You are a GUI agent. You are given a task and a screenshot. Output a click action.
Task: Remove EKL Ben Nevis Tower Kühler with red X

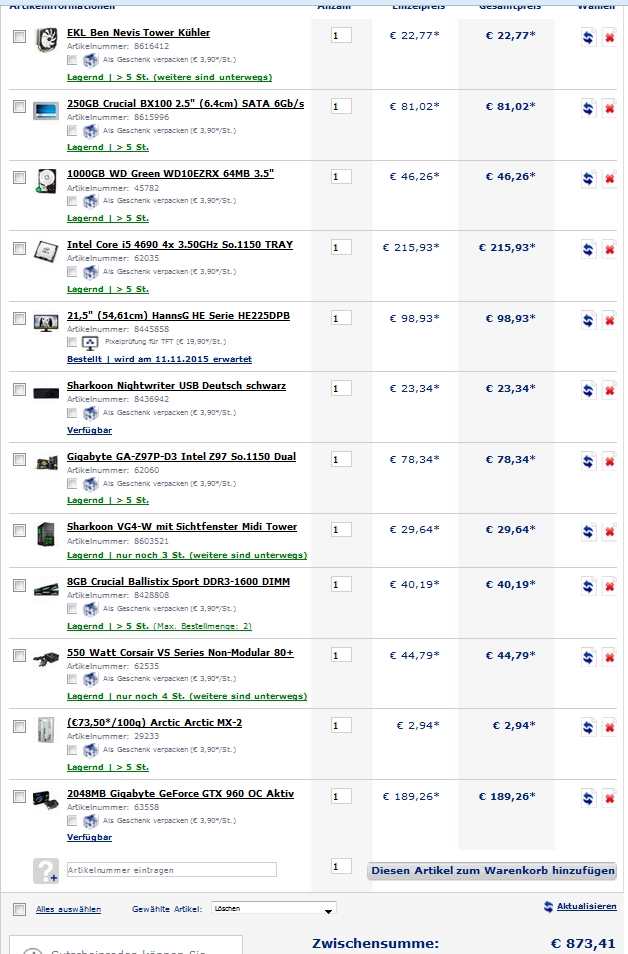(609, 38)
